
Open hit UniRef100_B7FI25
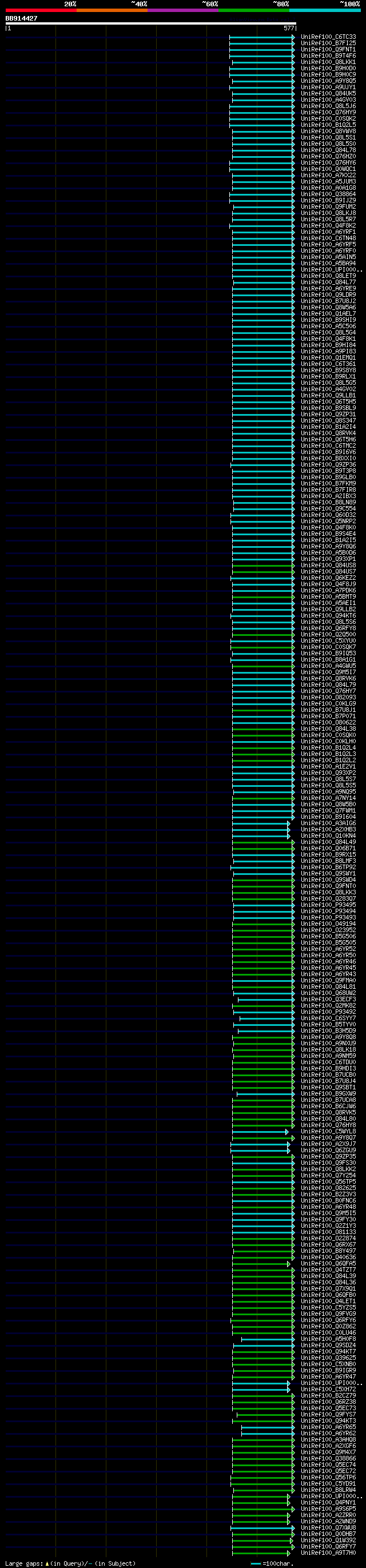pos(328,43)
